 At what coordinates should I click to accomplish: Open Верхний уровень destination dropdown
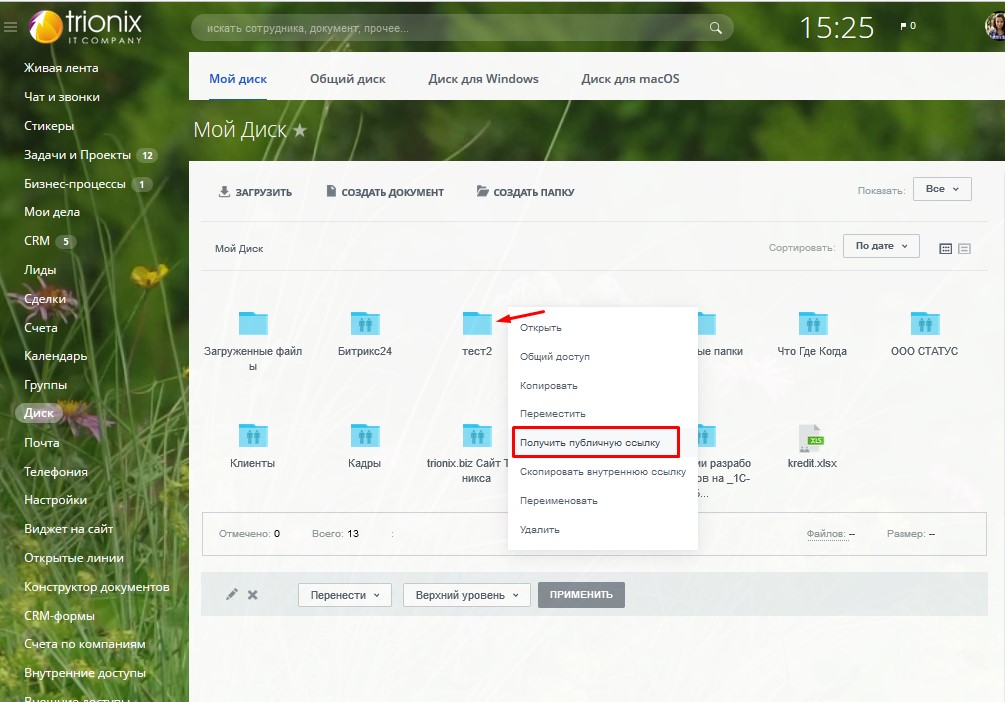(x=467, y=595)
